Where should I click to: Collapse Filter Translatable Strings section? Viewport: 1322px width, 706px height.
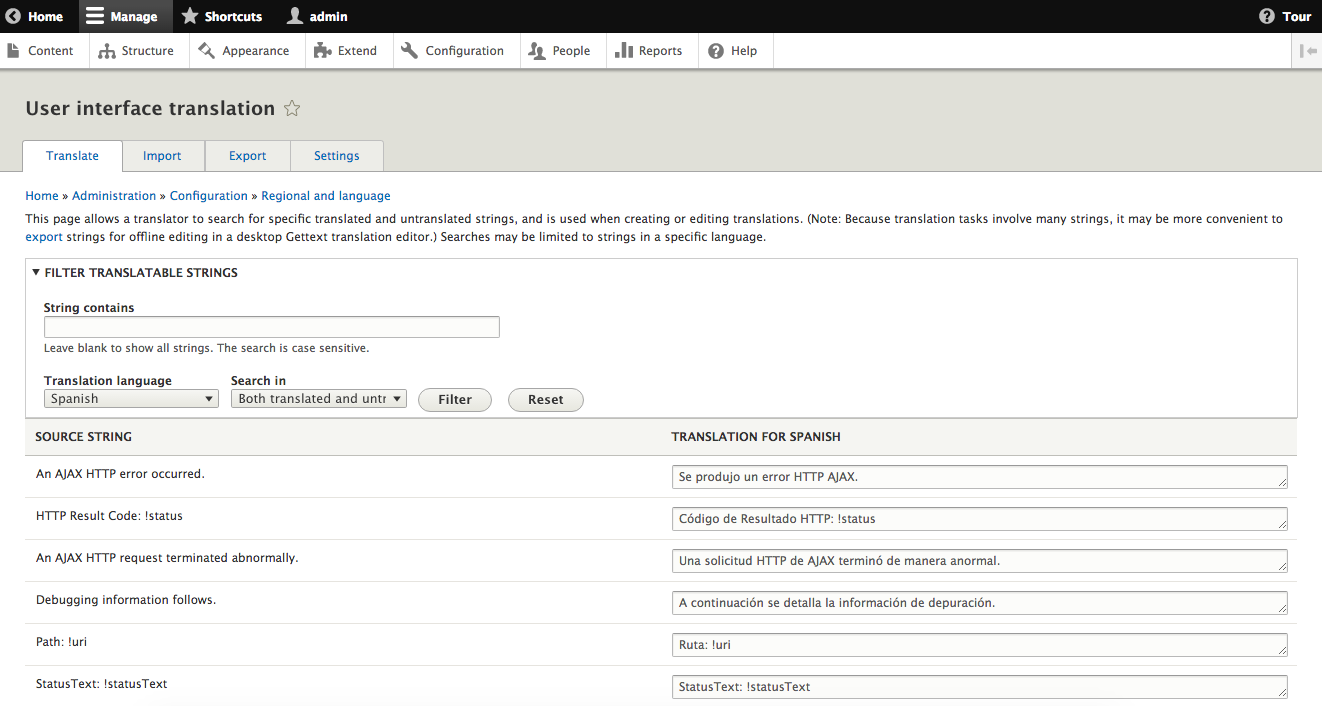click(37, 272)
